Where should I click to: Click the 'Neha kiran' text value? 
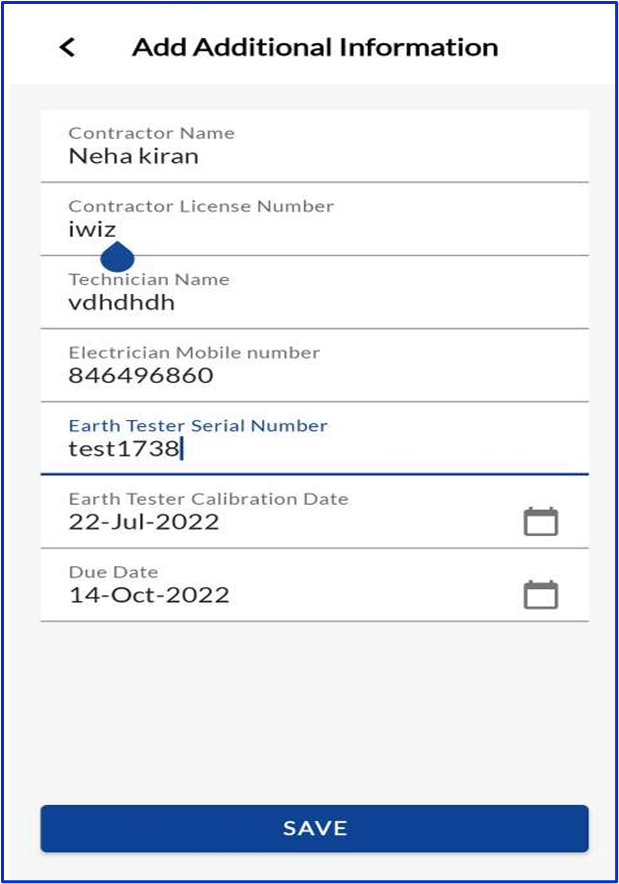coord(134,156)
